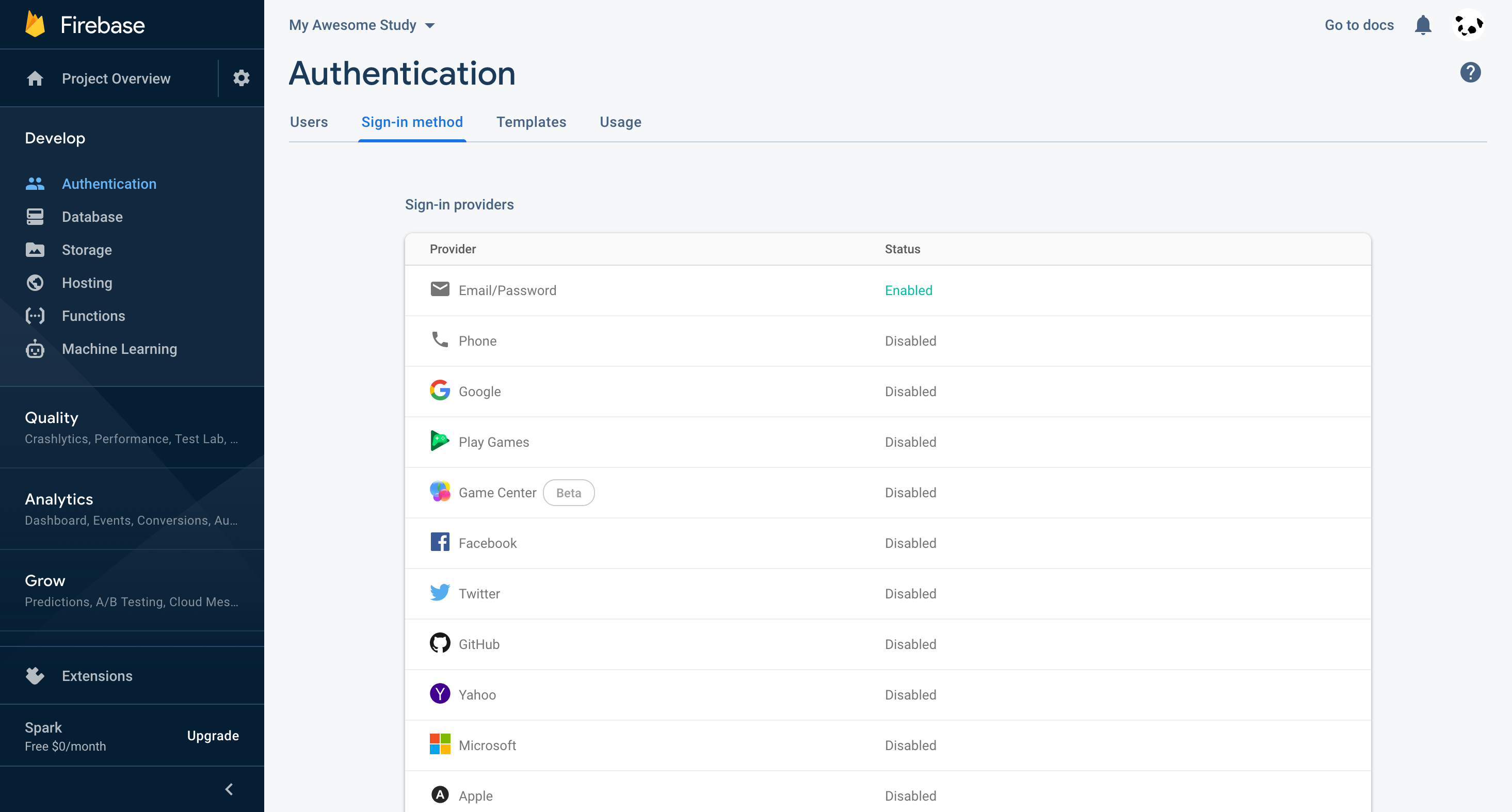Screen dimensions: 1512x812
Task: Click the Storage image icon in sidebar
Action: click(x=35, y=250)
